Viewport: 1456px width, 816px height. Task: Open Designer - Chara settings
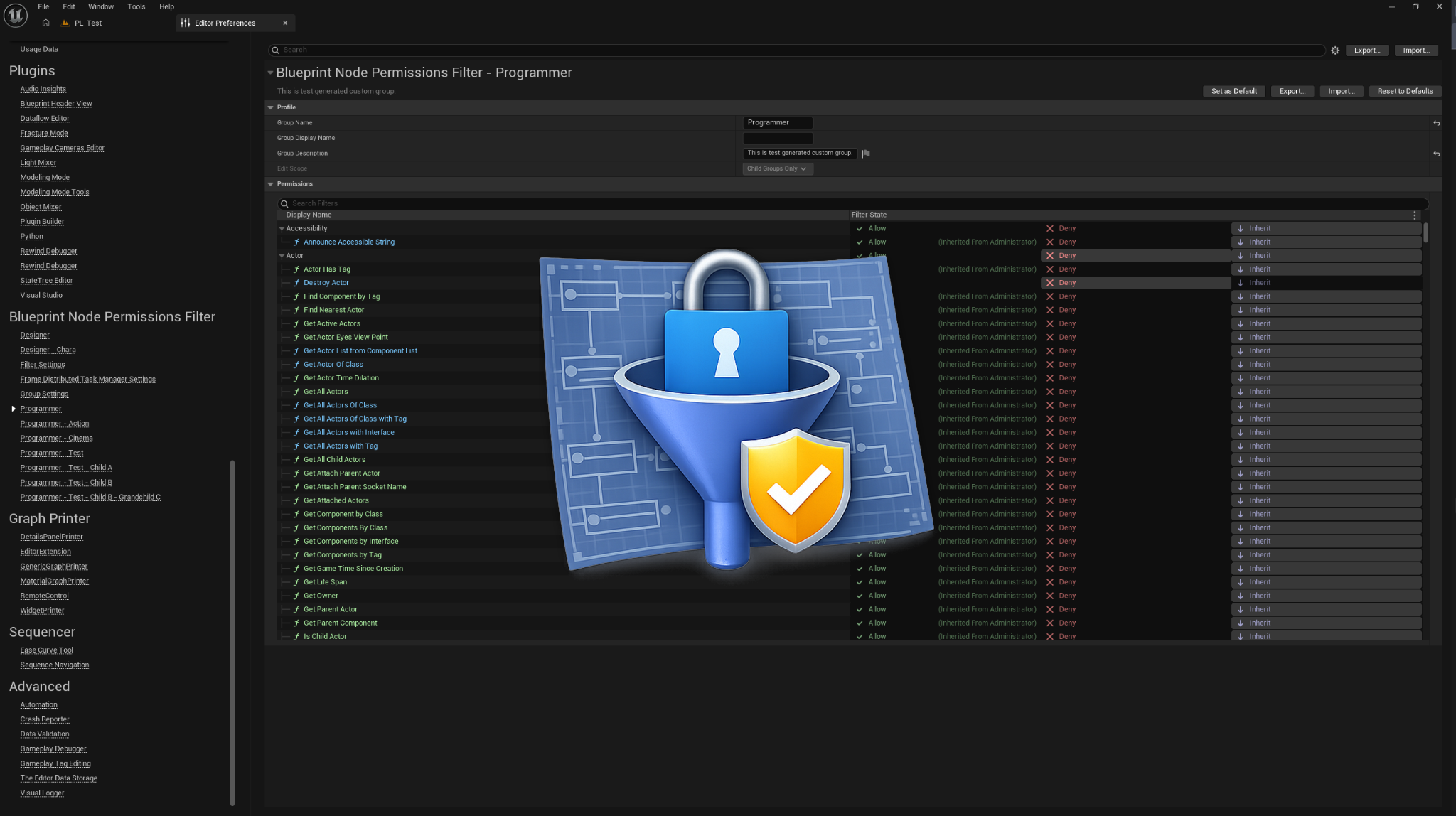click(48, 350)
